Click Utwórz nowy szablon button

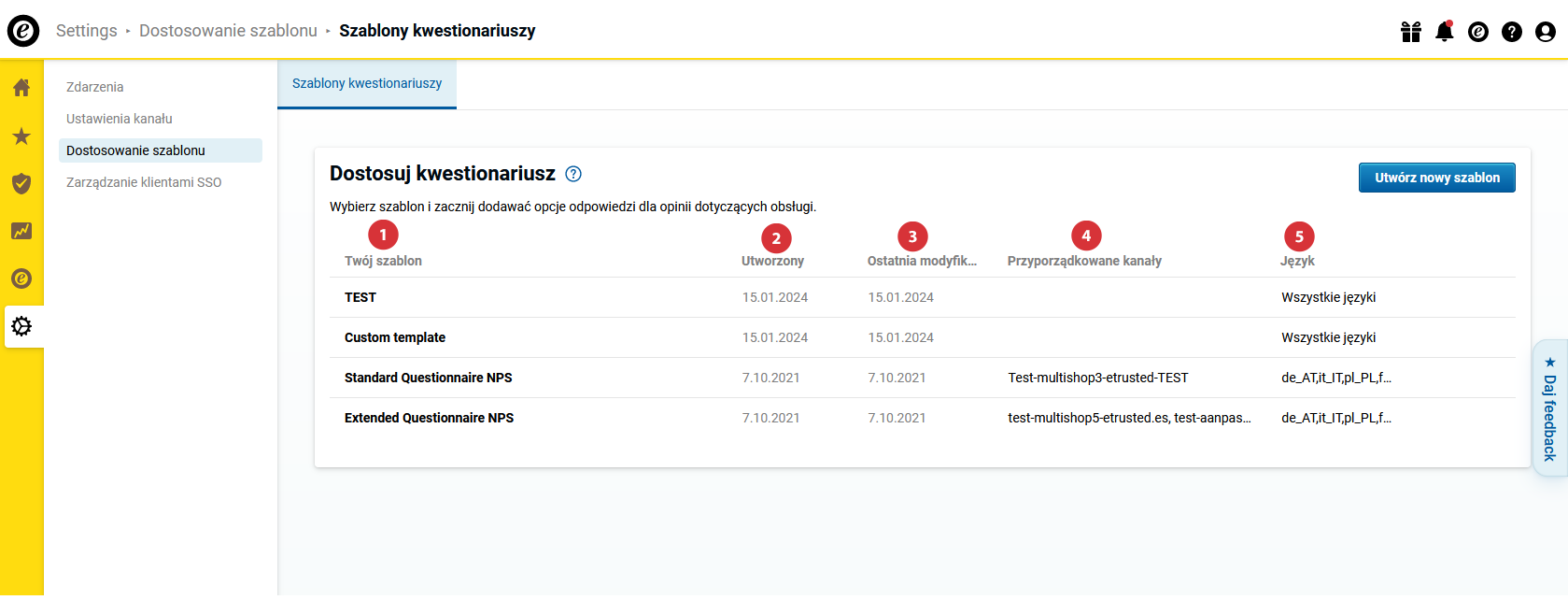1437,178
